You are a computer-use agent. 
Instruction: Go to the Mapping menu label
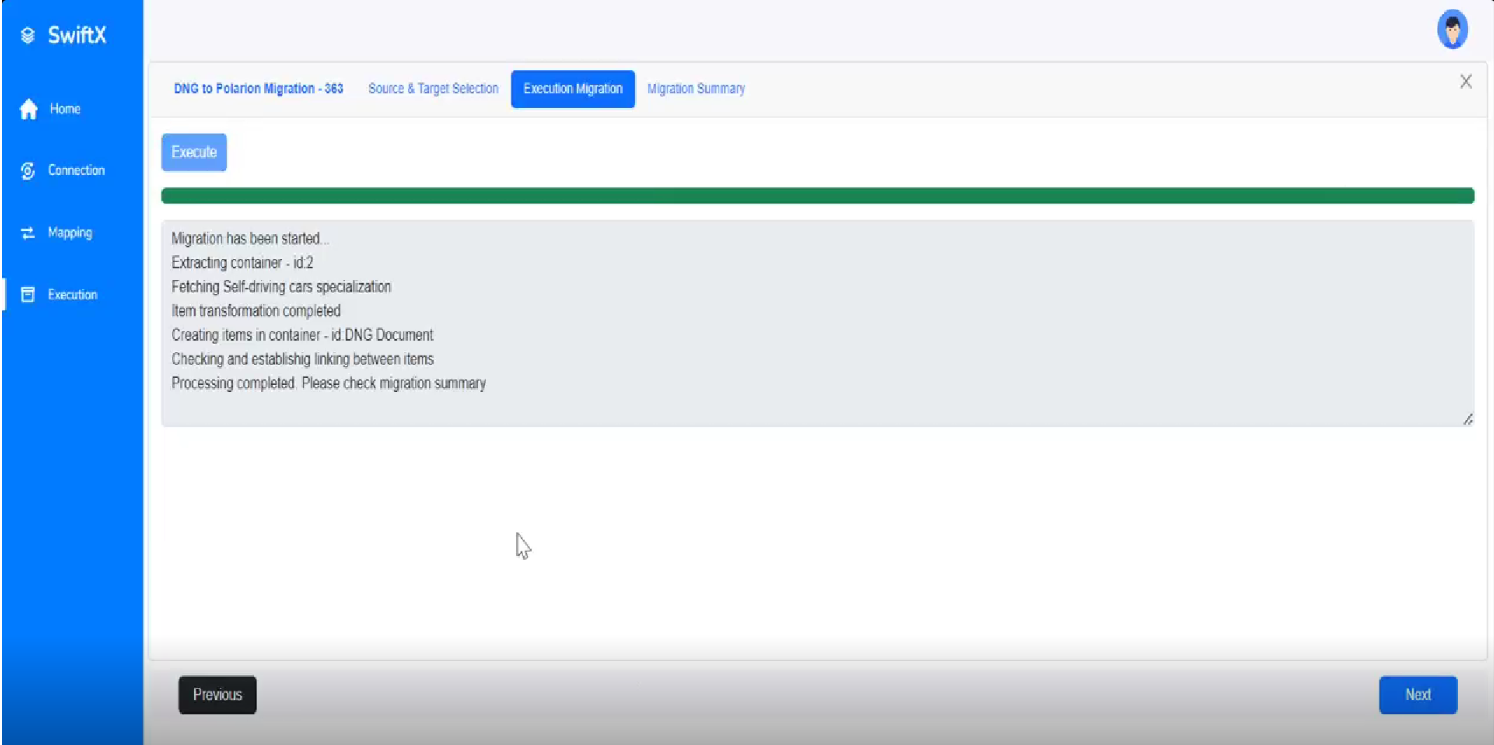(70, 233)
